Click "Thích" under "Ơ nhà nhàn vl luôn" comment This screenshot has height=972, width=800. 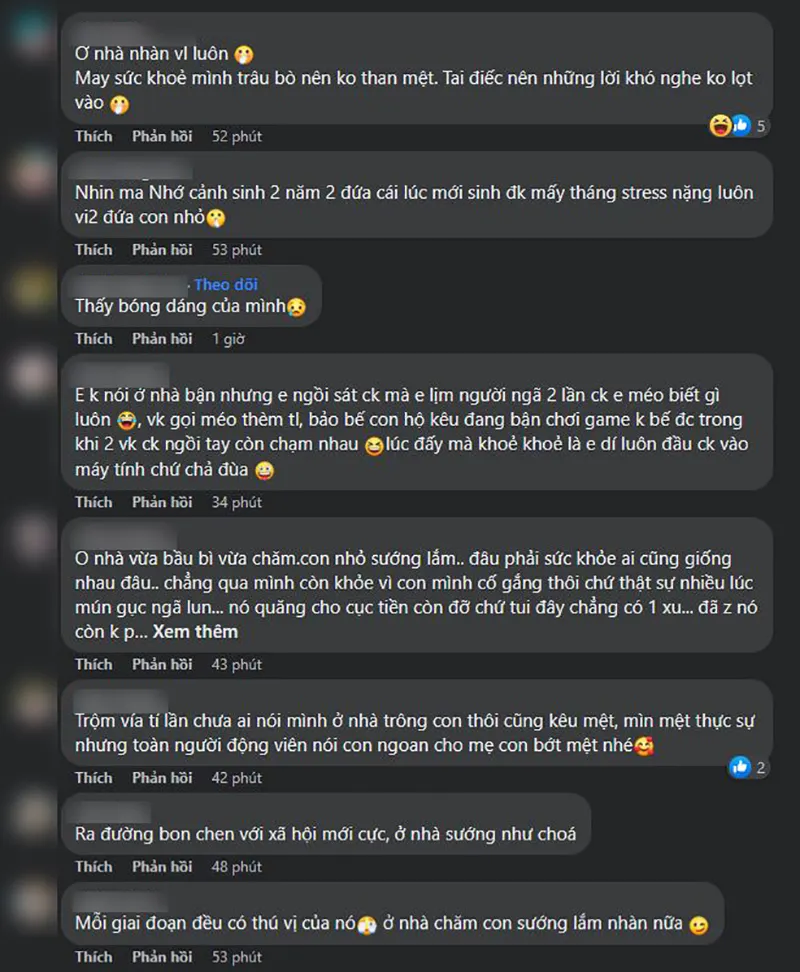coord(94,136)
